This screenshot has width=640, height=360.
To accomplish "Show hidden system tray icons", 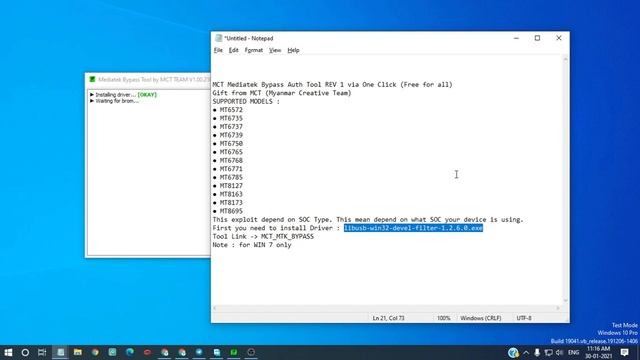I will click(x=526, y=353).
